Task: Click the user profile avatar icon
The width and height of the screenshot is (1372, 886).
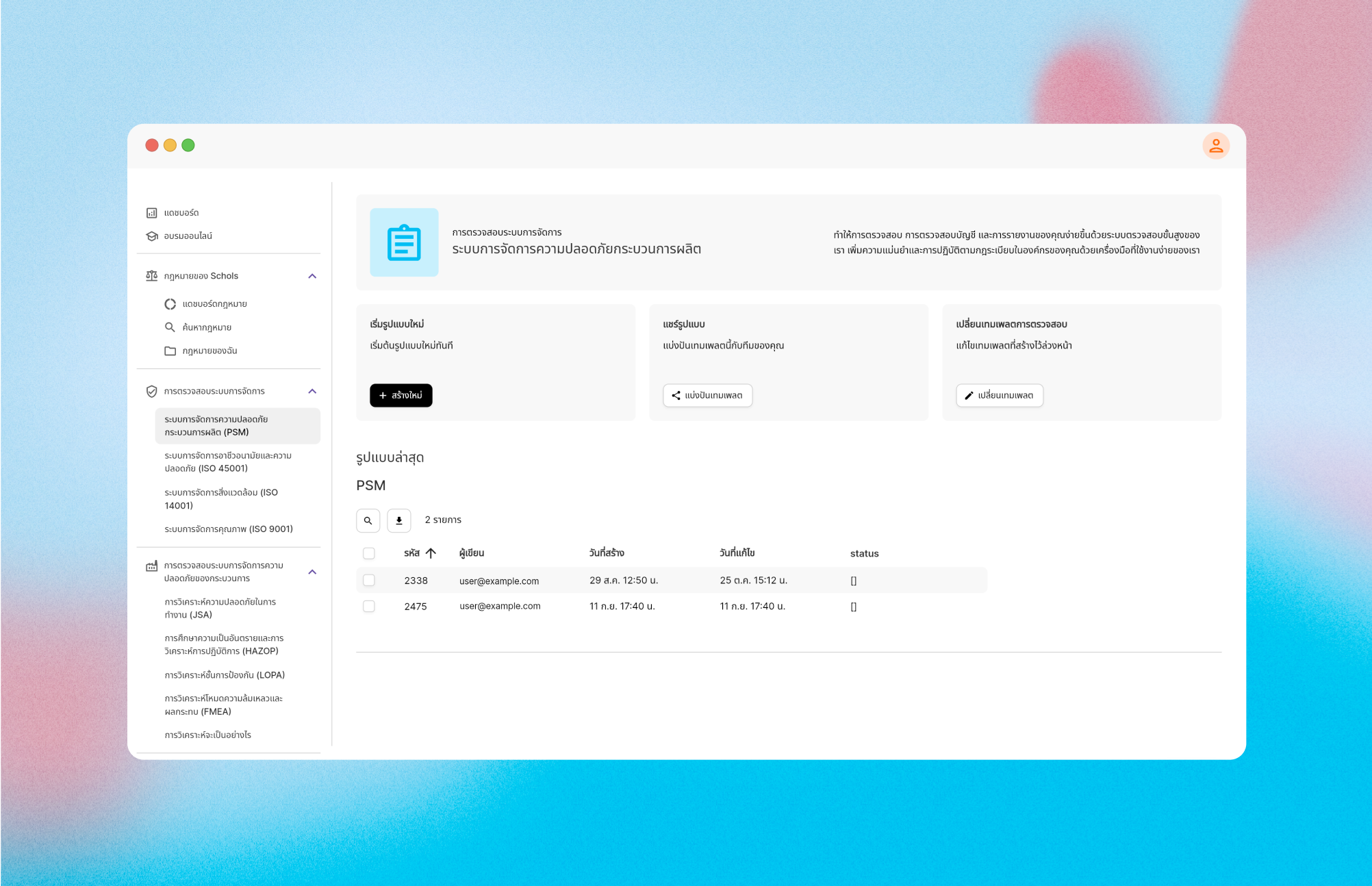Action: pos(1216,146)
